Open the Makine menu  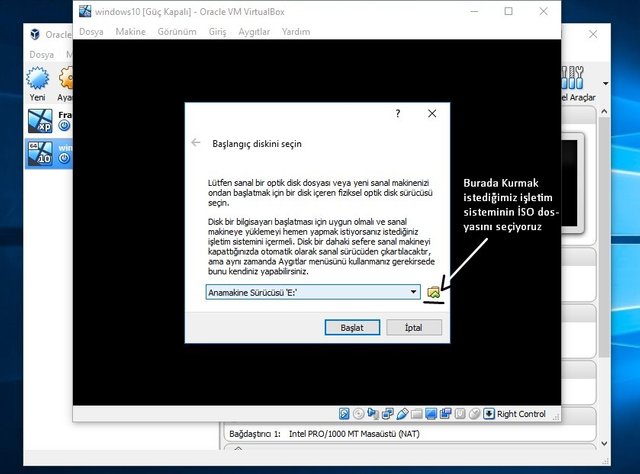130,31
